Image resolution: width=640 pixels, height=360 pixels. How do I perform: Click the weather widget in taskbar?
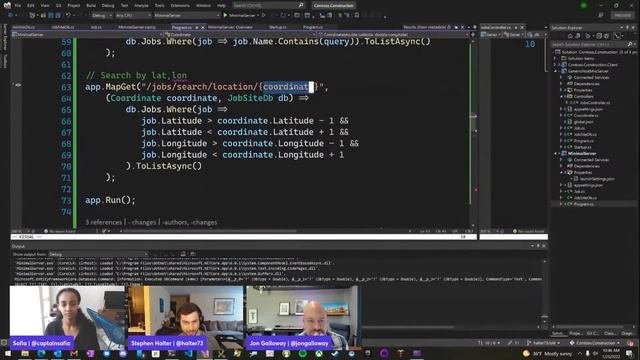547,353
